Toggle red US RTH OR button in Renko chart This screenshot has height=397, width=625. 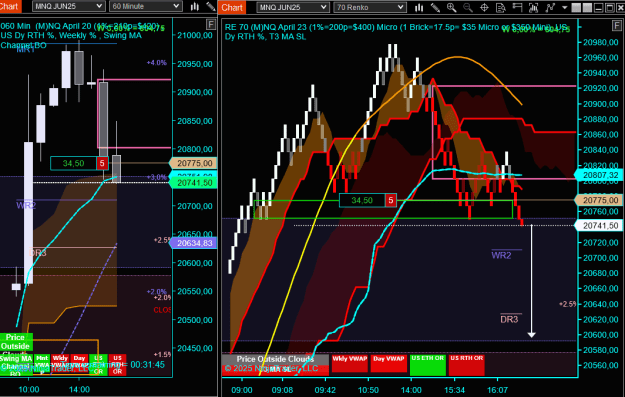click(467, 364)
